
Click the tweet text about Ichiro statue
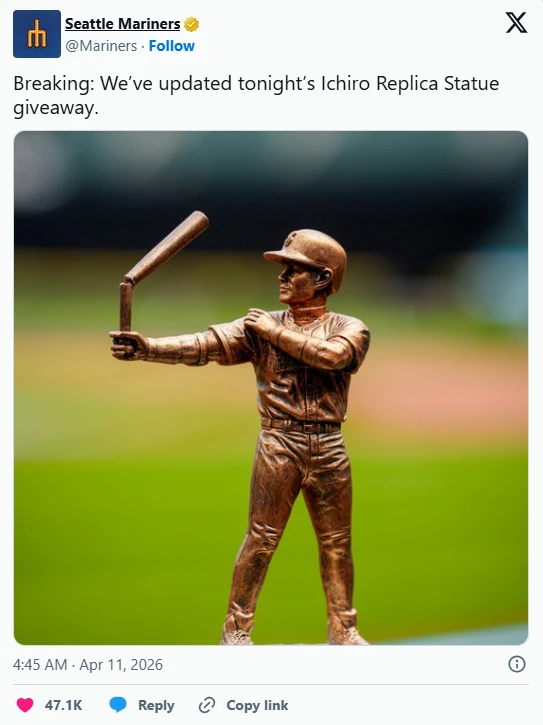click(256, 95)
